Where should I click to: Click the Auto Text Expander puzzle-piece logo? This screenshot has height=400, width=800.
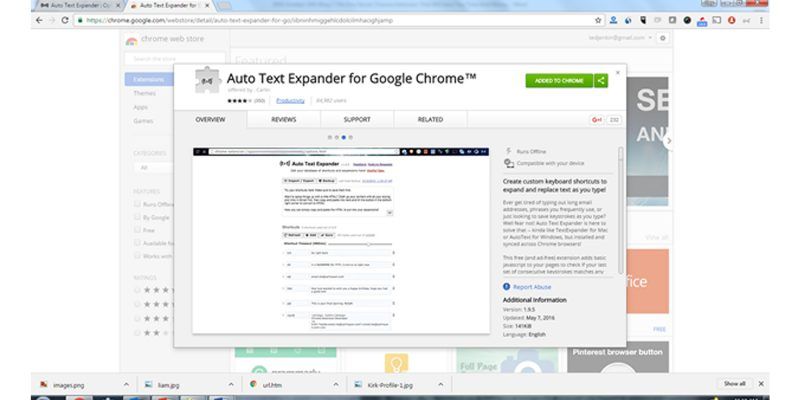[208, 81]
